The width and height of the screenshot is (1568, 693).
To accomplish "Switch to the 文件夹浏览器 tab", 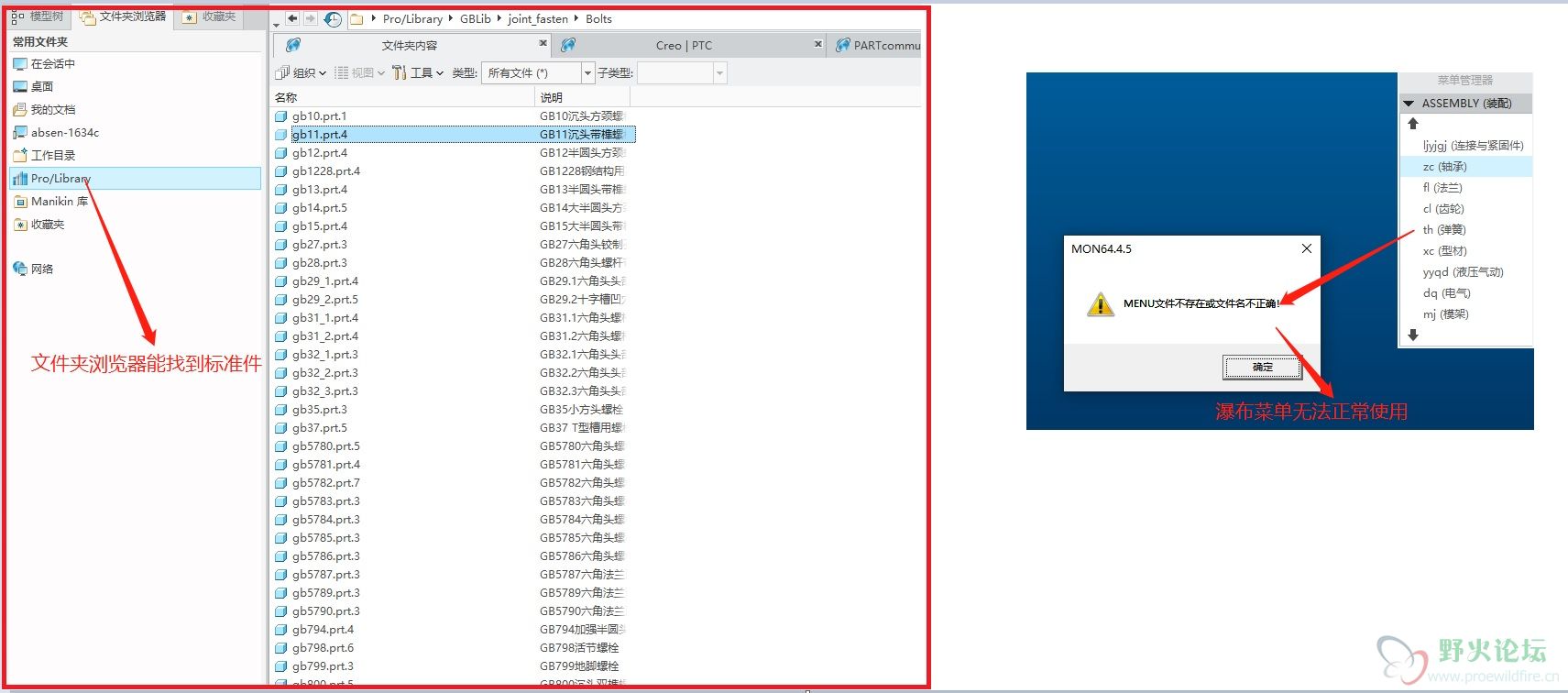I will tap(123, 16).
